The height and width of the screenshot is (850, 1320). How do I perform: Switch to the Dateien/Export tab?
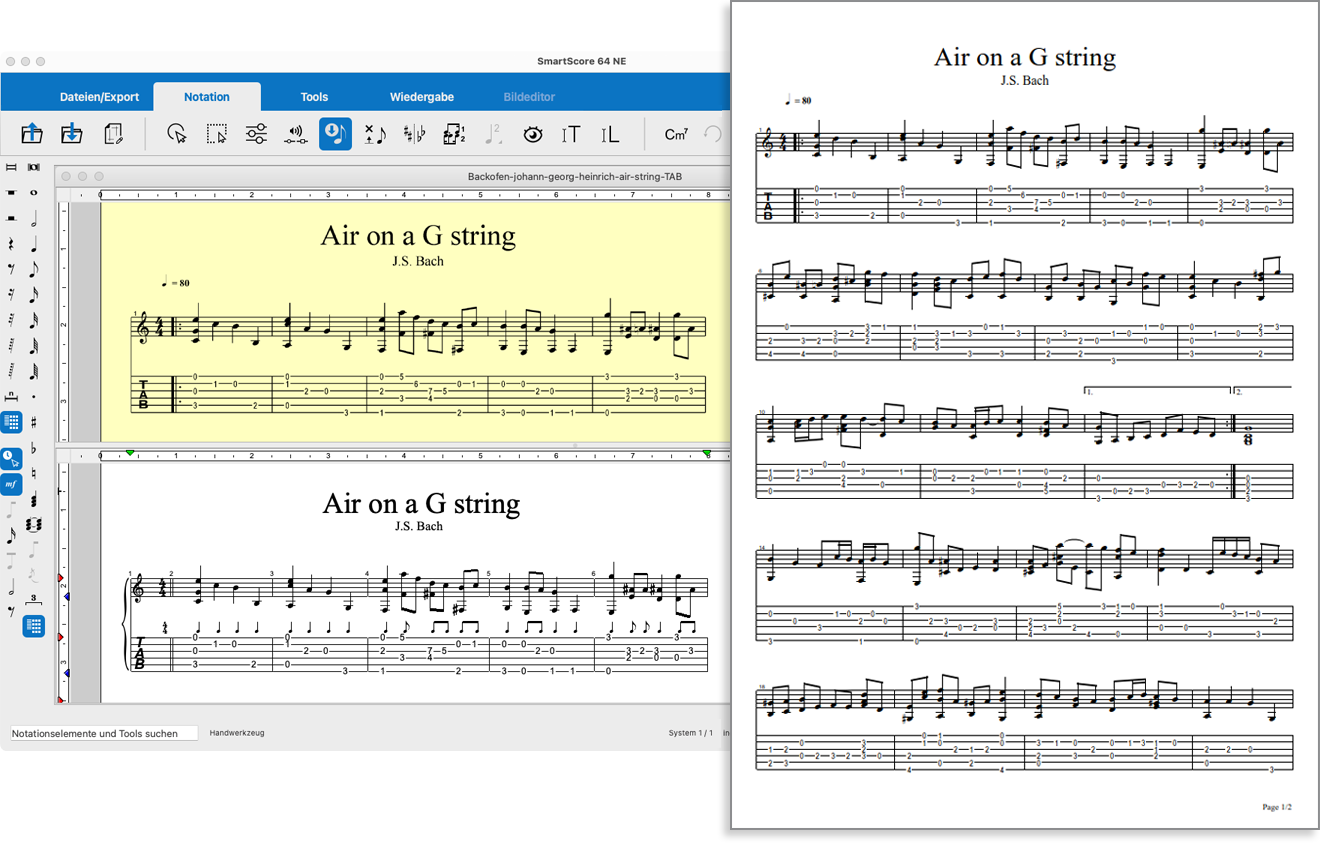click(x=99, y=97)
